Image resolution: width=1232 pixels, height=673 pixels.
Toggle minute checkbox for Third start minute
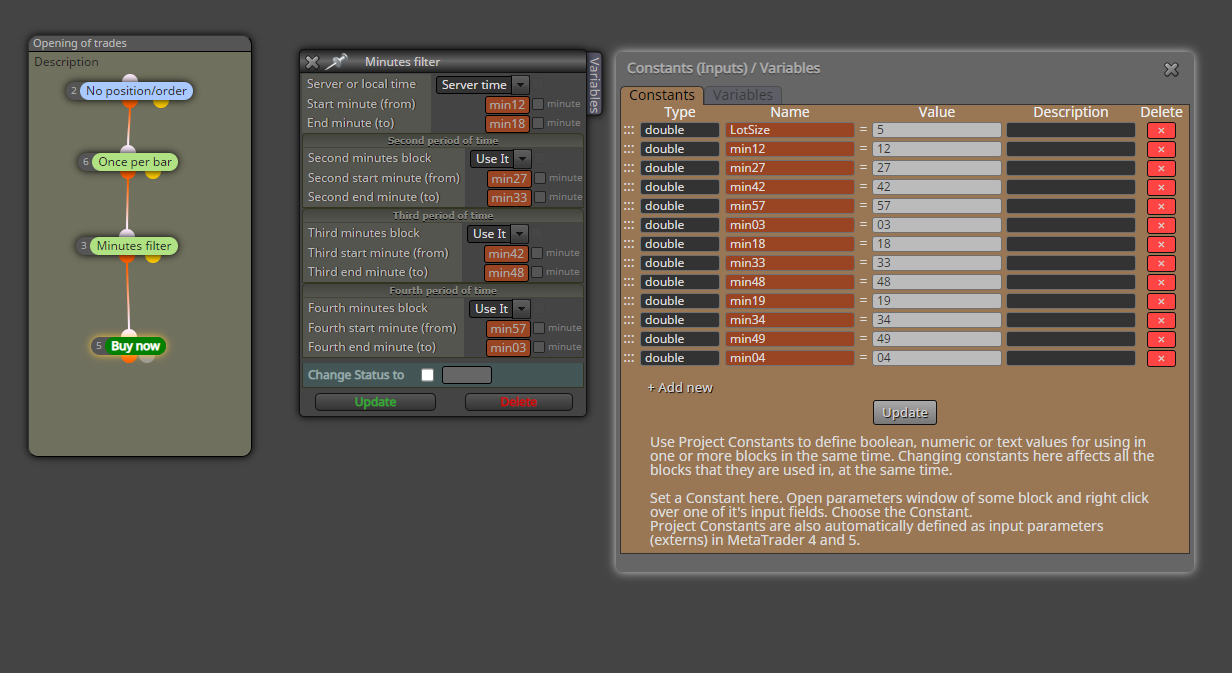(x=538, y=253)
